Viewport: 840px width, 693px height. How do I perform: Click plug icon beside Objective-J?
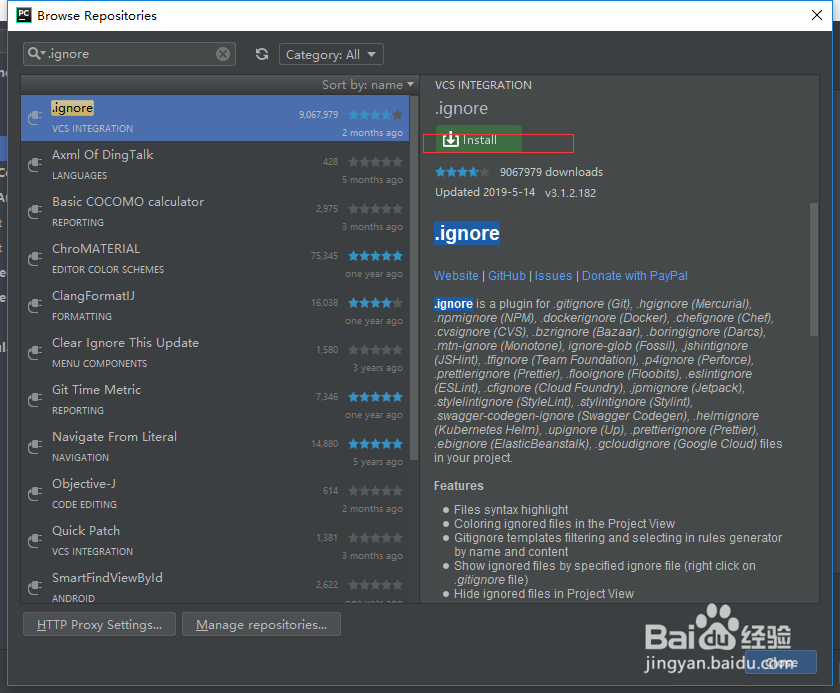click(x=35, y=495)
